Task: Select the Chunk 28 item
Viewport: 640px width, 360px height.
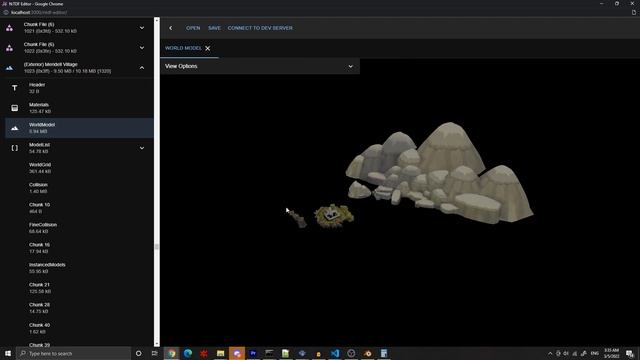Action: point(79,308)
